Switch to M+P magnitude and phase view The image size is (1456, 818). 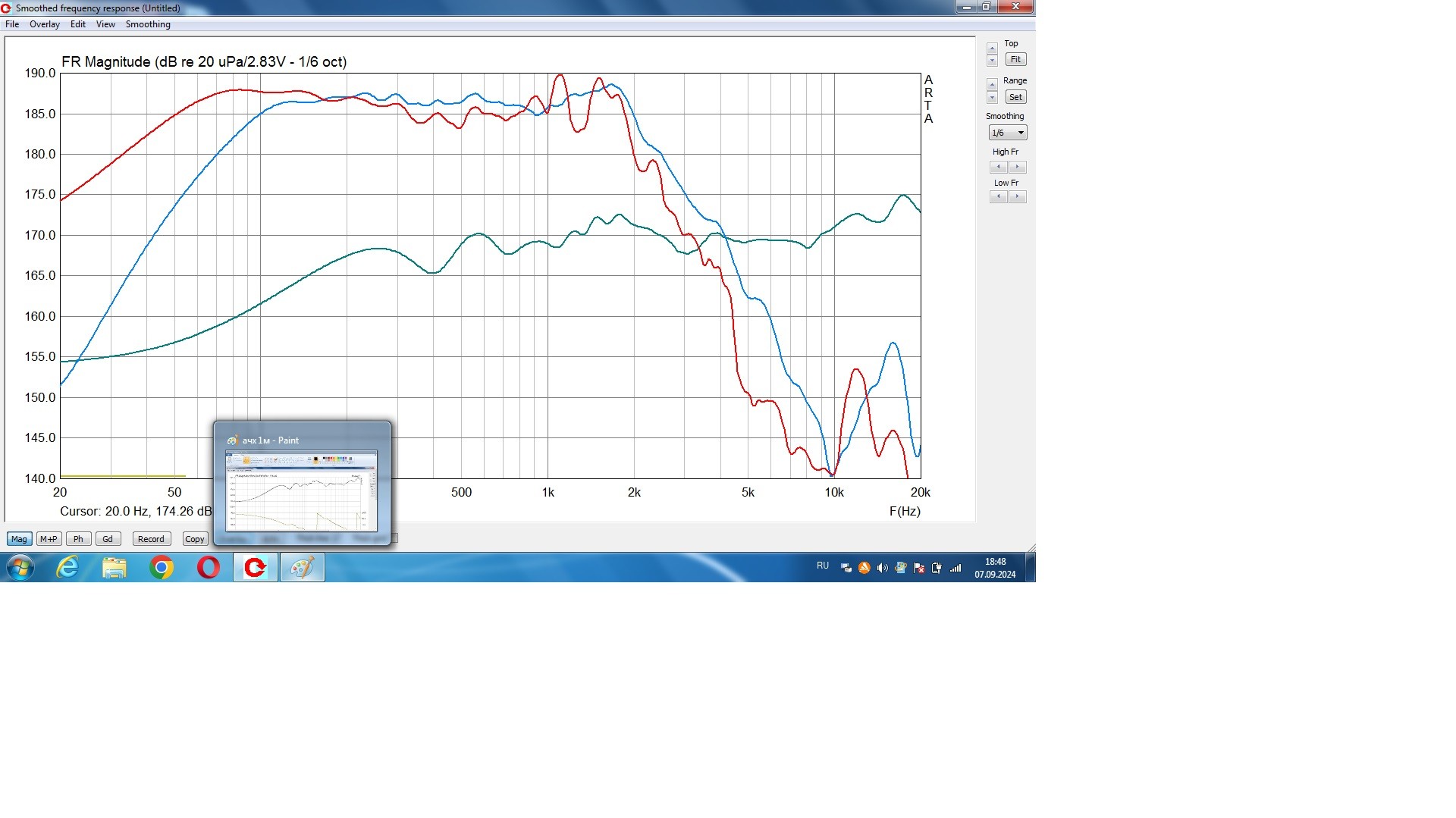pos(49,539)
